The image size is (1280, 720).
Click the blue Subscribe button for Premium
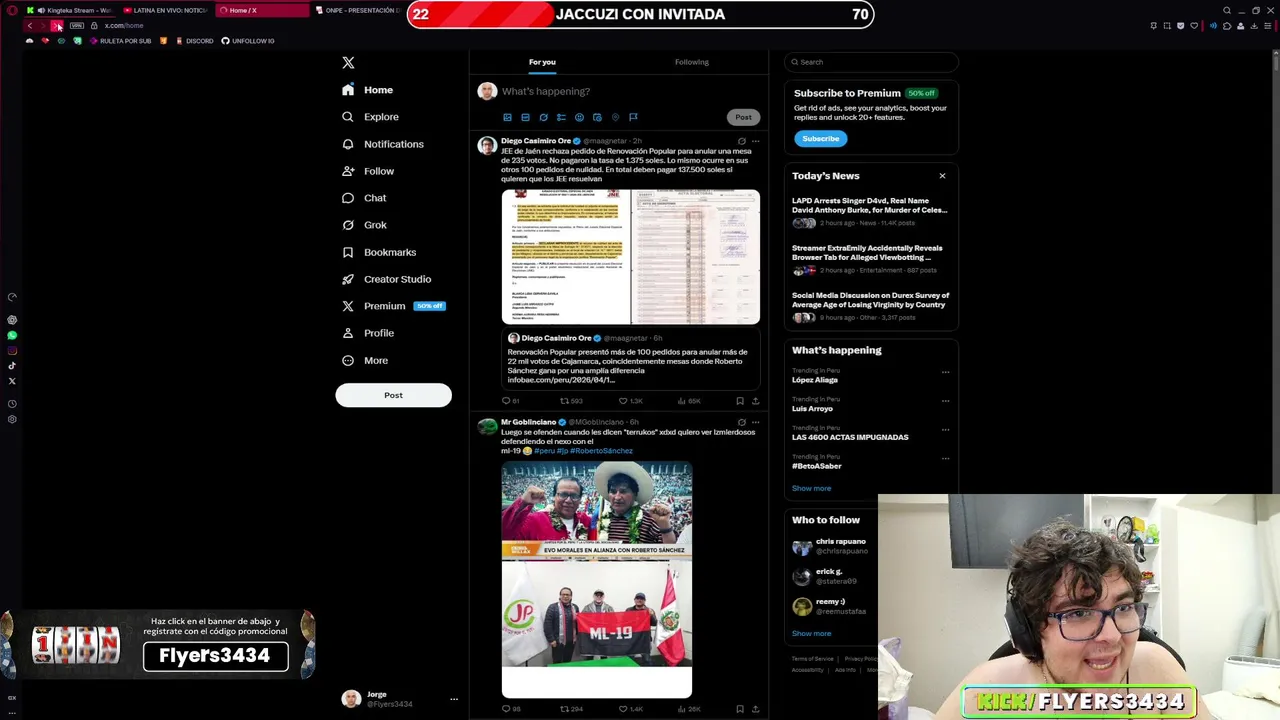(x=820, y=139)
